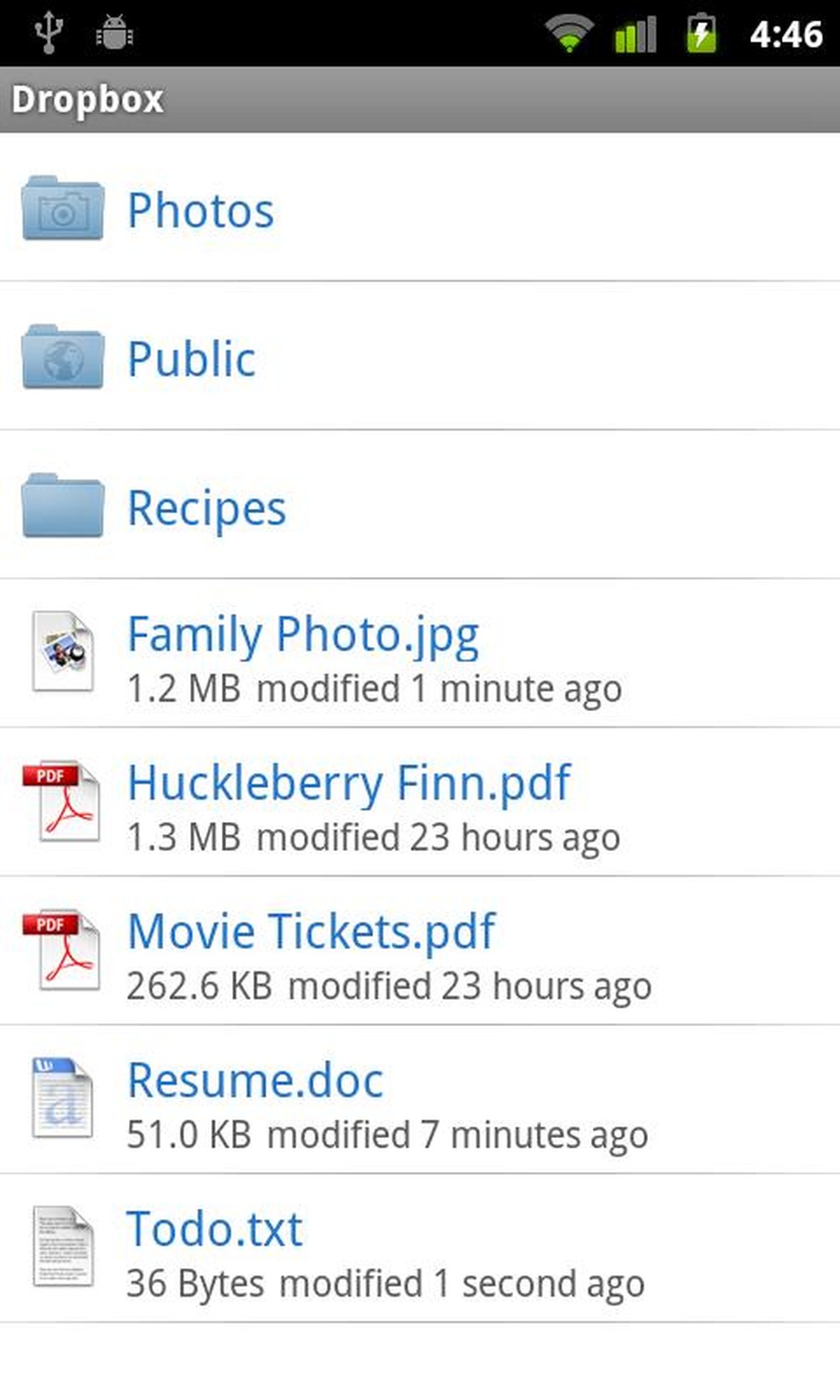Tap the Movie Tickets PDF icon
This screenshot has width=840, height=1400.
(62, 949)
